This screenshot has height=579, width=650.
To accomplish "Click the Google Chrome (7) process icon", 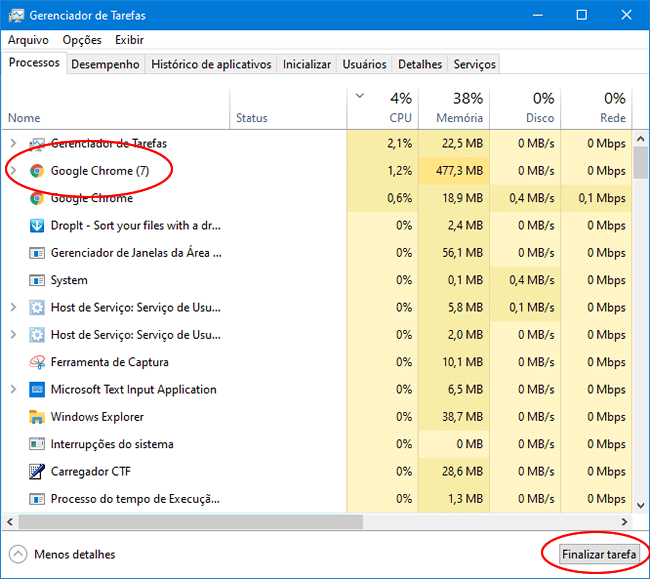I will pyautogui.click(x=37, y=171).
